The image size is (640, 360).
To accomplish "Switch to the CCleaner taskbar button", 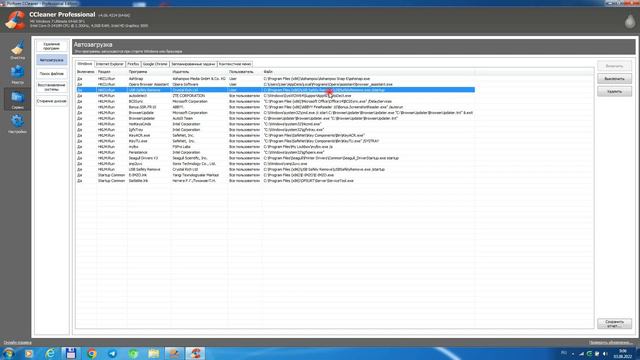I will pyautogui.click(x=196, y=353).
